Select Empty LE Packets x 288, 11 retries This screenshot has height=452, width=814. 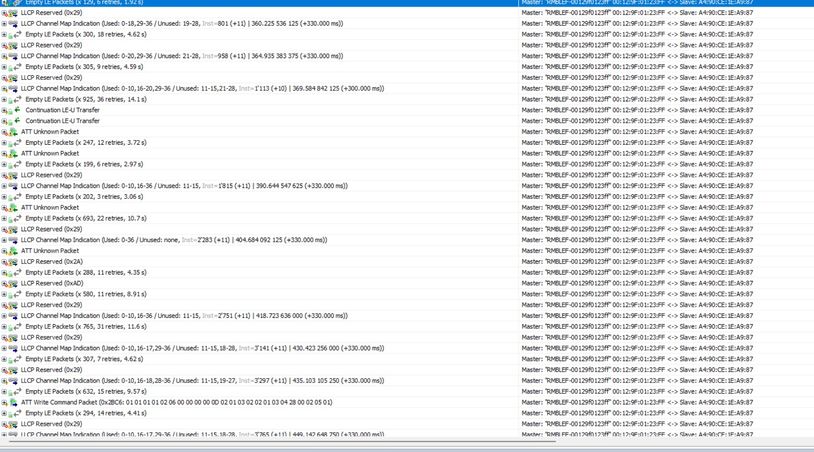(86, 272)
